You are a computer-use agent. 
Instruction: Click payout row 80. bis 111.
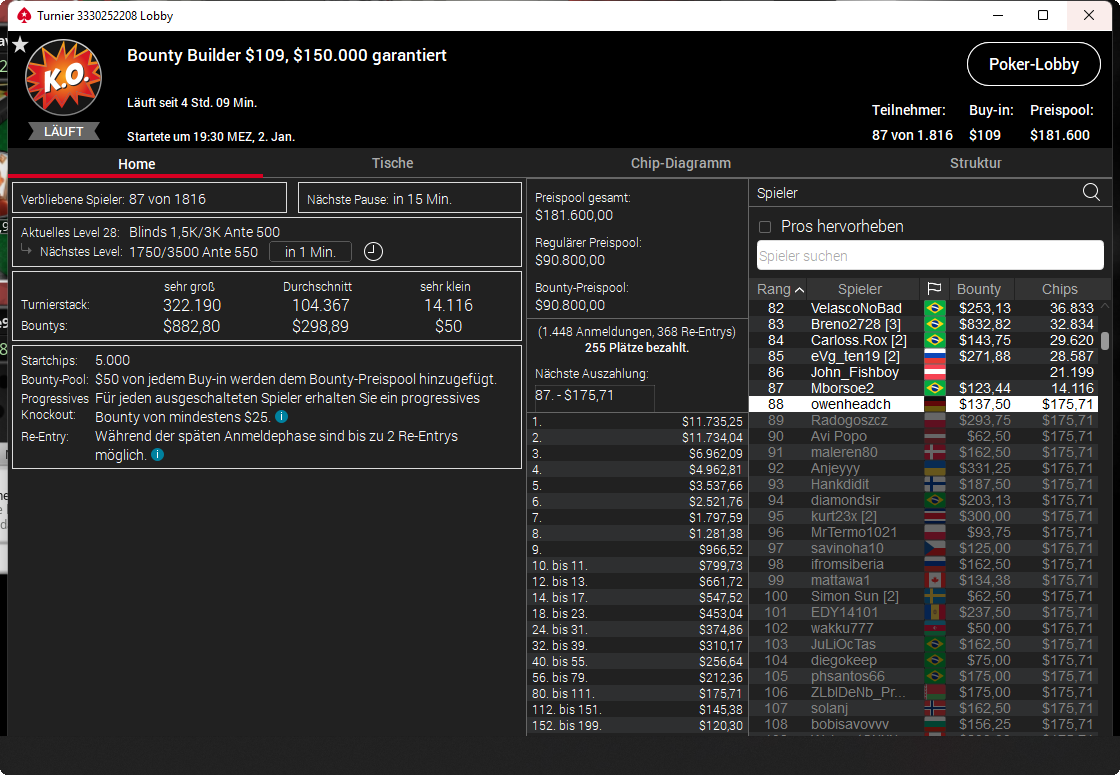tap(637, 693)
